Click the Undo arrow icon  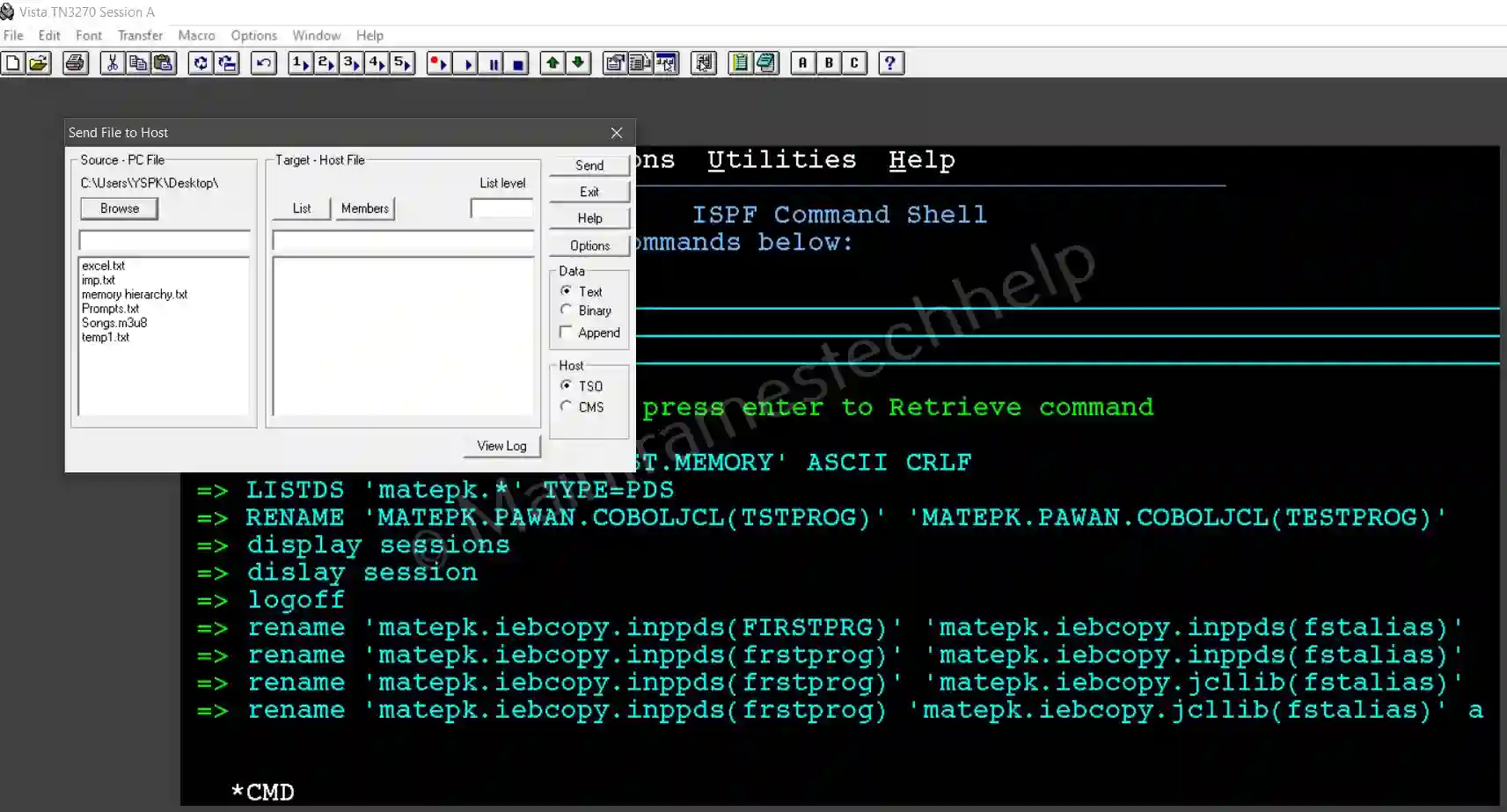(263, 63)
